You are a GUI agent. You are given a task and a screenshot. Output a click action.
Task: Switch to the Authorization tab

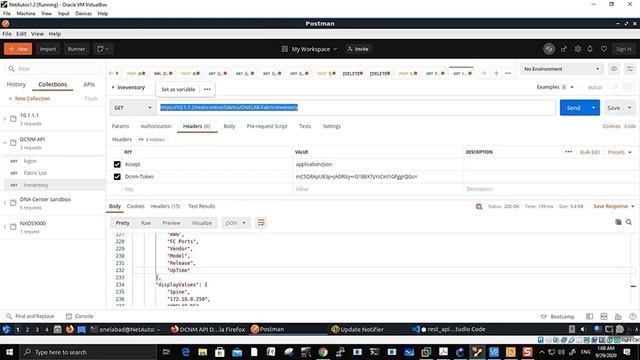coord(156,126)
